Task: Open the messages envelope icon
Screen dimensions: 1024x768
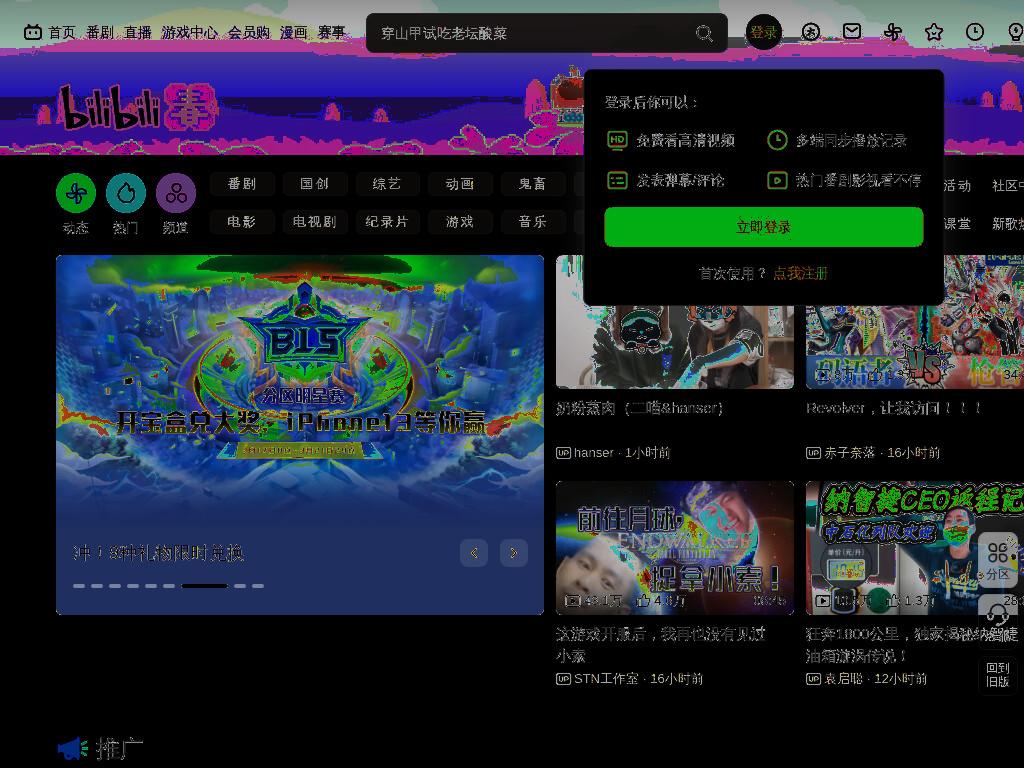Action: pos(852,31)
